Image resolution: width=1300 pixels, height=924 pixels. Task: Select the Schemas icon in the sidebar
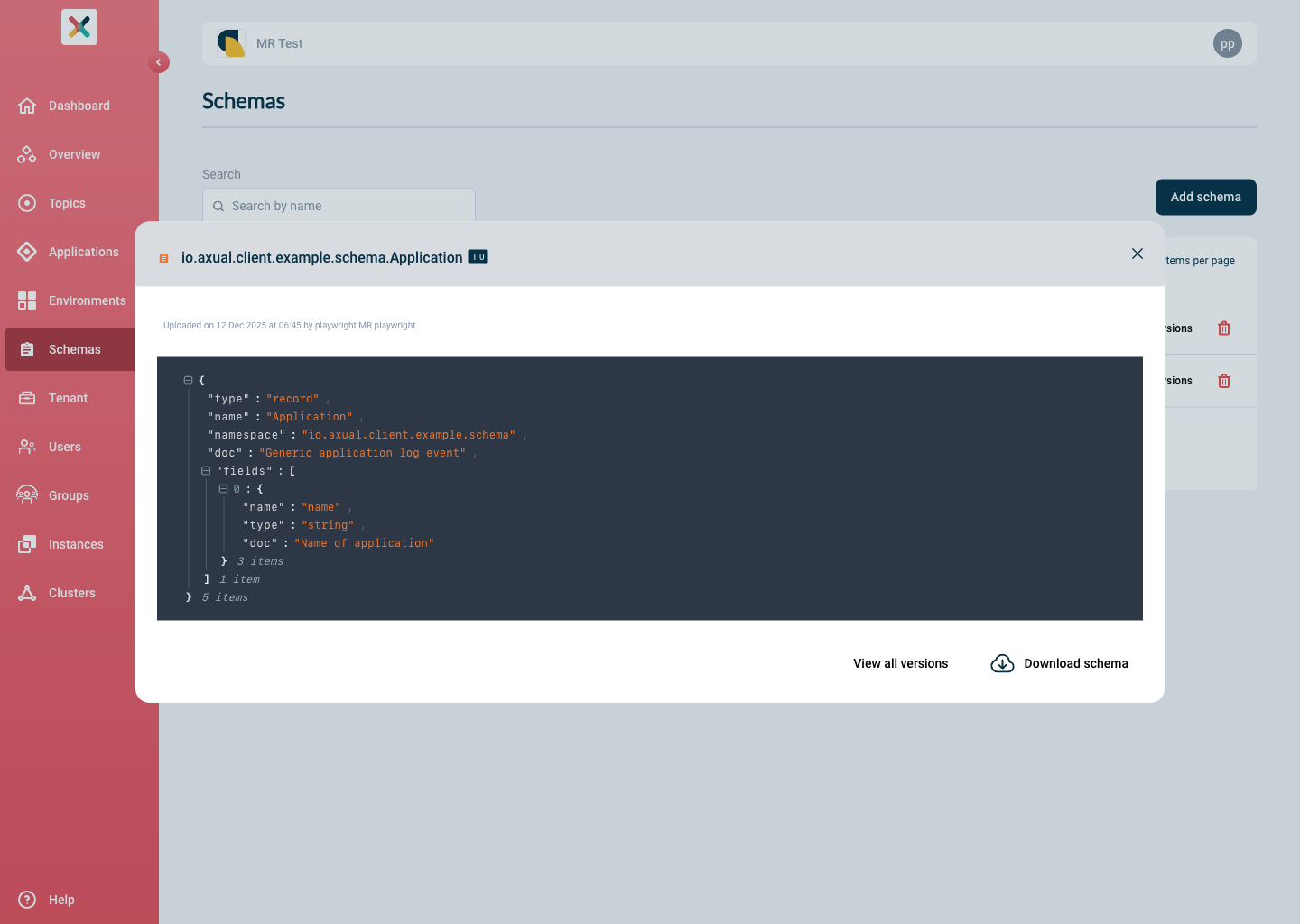click(x=27, y=349)
